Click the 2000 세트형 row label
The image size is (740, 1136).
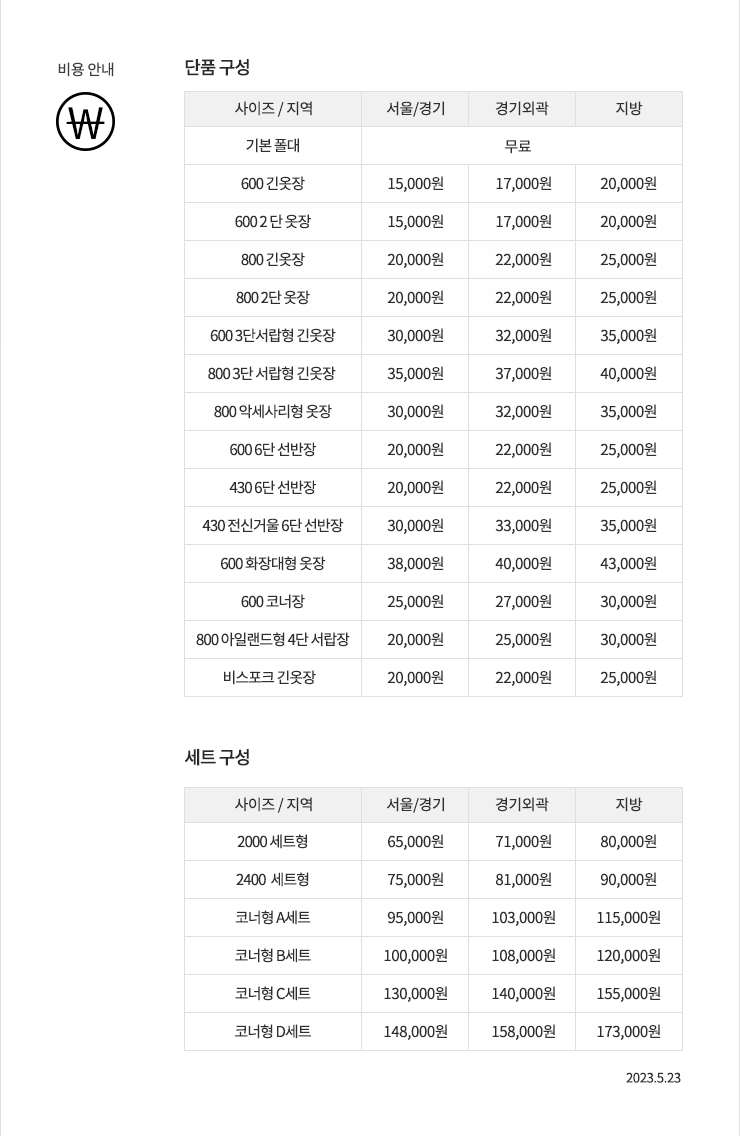tap(273, 842)
